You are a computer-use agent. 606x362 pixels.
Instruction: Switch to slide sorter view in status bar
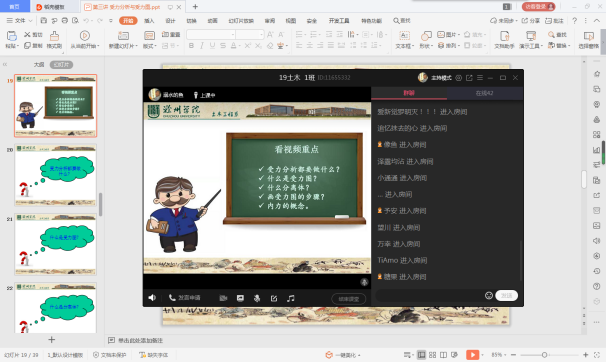pos(432,355)
